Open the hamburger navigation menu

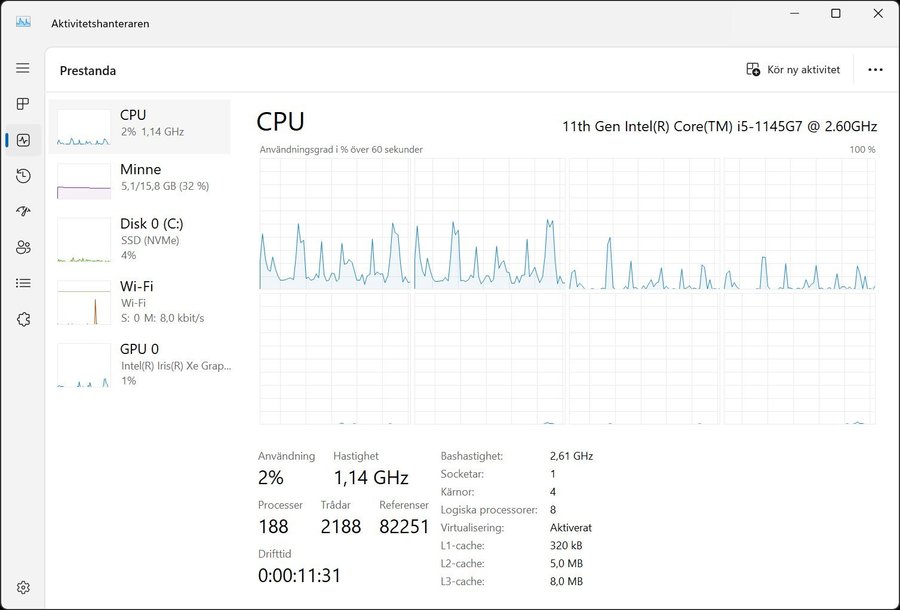click(x=23, y=68)
